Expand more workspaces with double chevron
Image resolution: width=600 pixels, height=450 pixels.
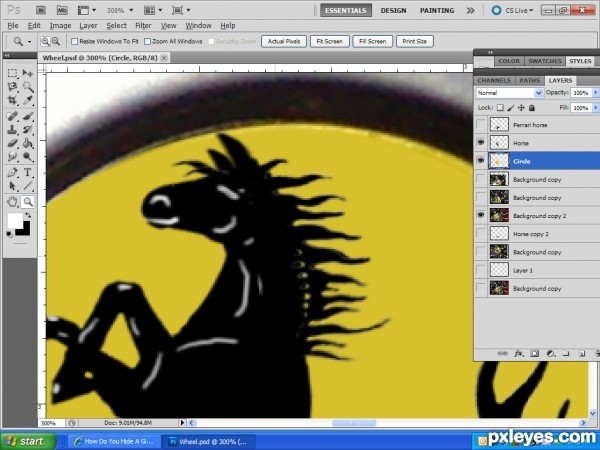(470, 10)
